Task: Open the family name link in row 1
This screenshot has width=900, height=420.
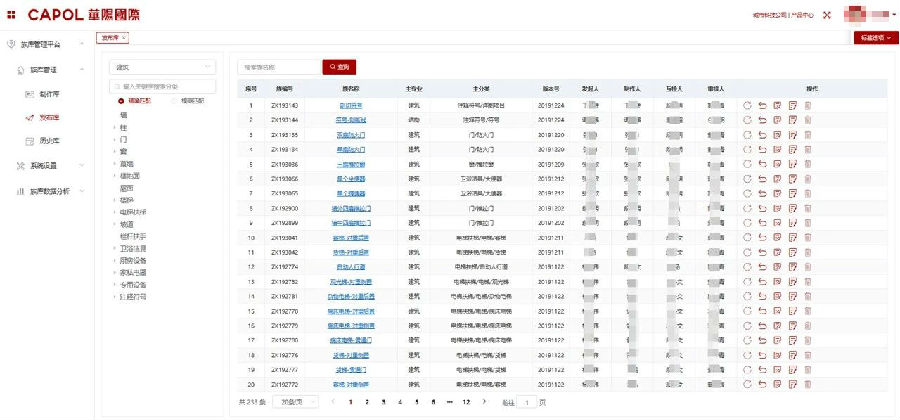Action: click(x=351, y=105)
